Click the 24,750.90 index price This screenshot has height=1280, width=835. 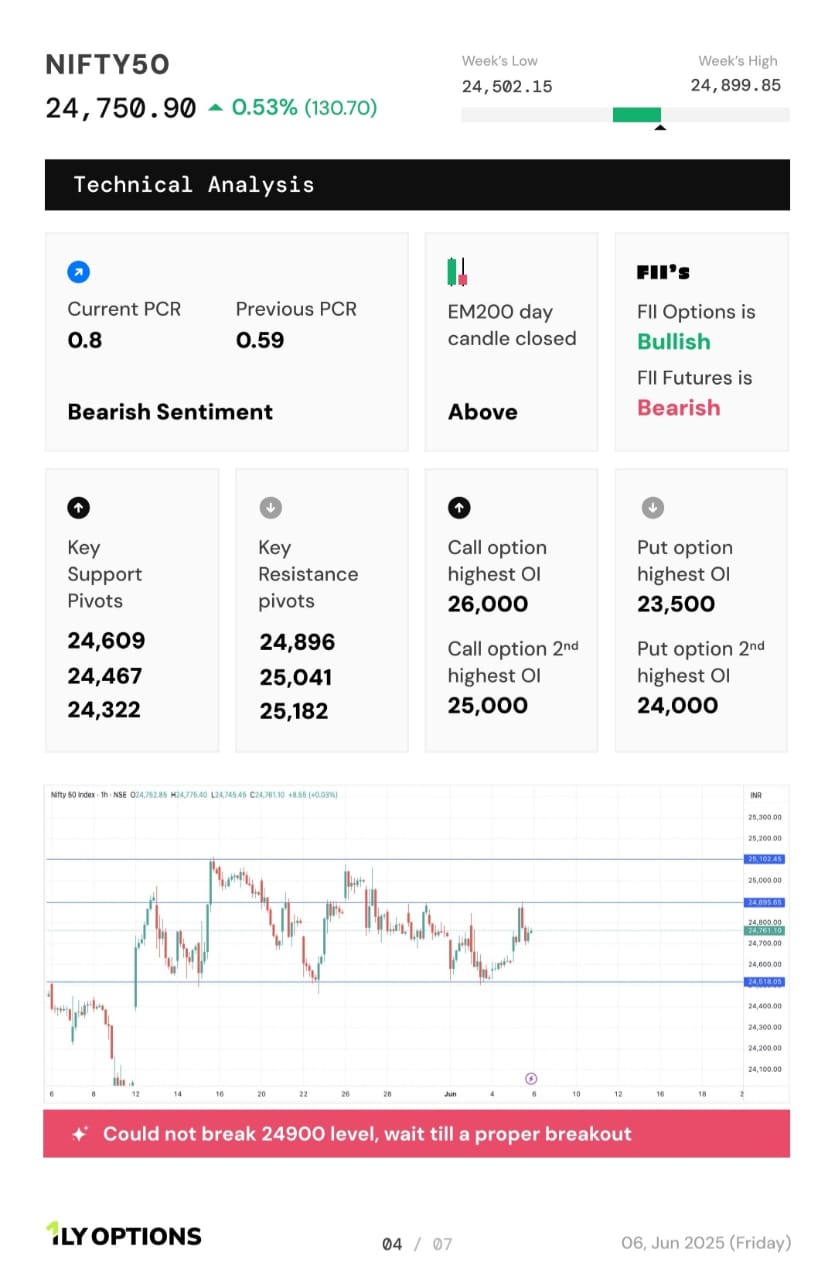[121, 108]
